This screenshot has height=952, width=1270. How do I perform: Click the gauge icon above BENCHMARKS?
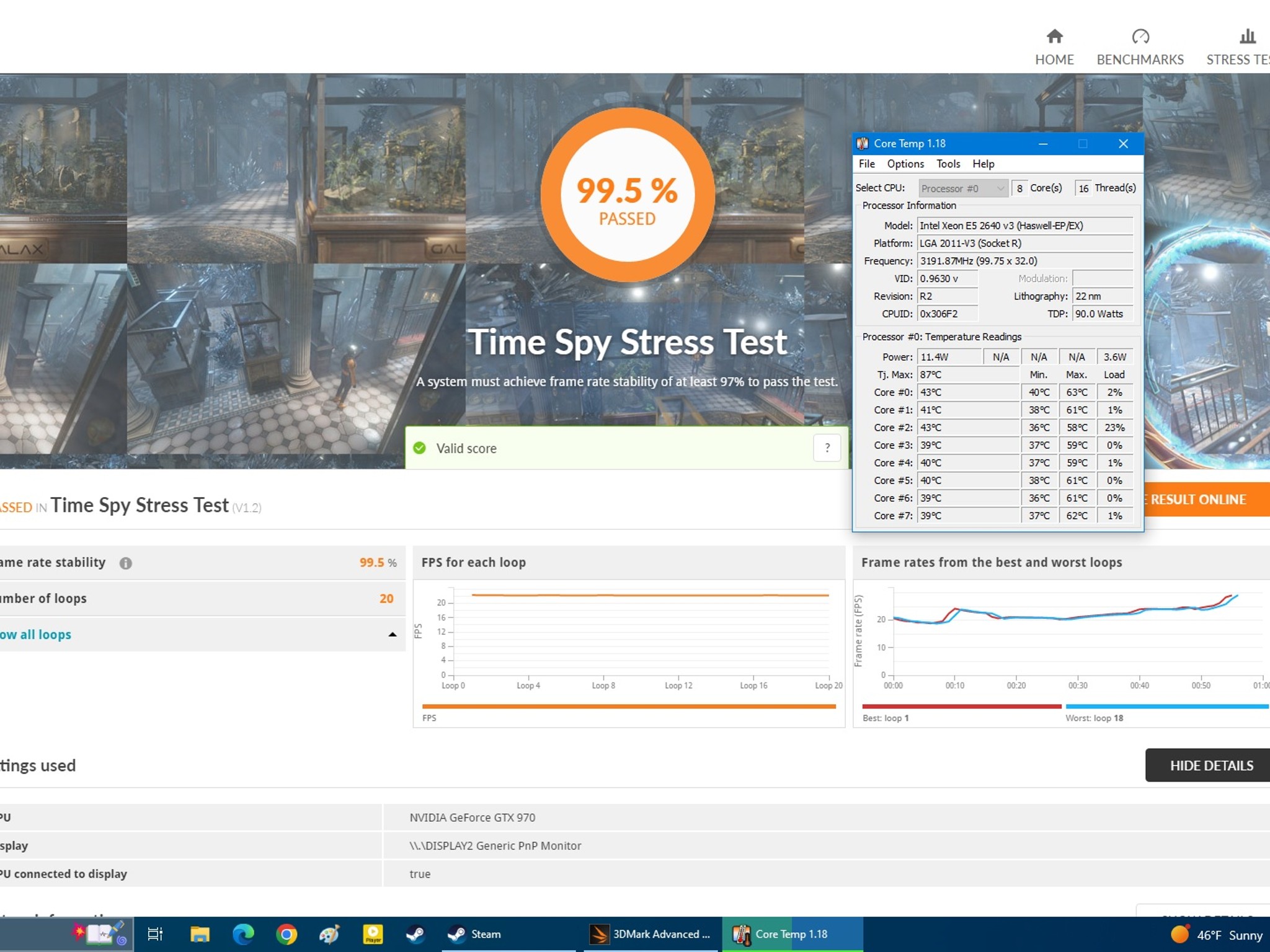(x=1140, y=37)
